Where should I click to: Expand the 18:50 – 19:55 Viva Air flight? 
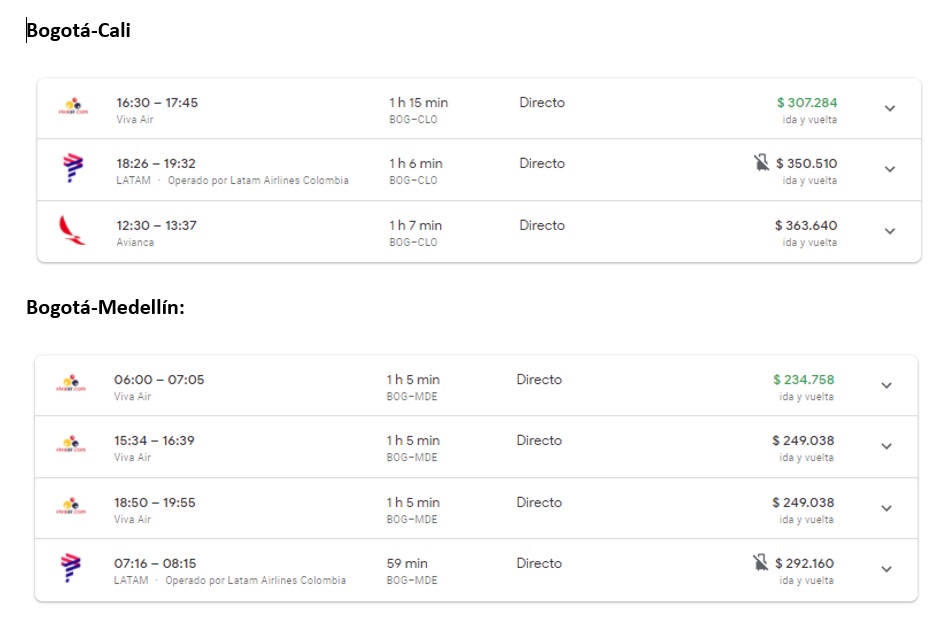[x=886, y=508]
